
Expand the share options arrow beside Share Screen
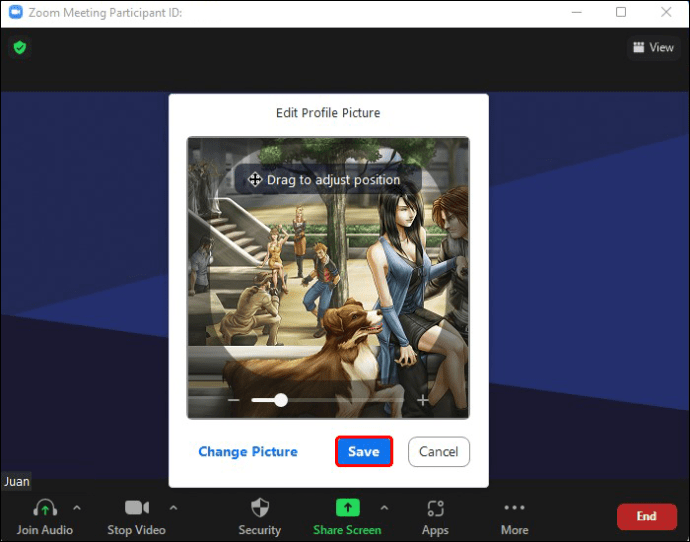[384, 508]
